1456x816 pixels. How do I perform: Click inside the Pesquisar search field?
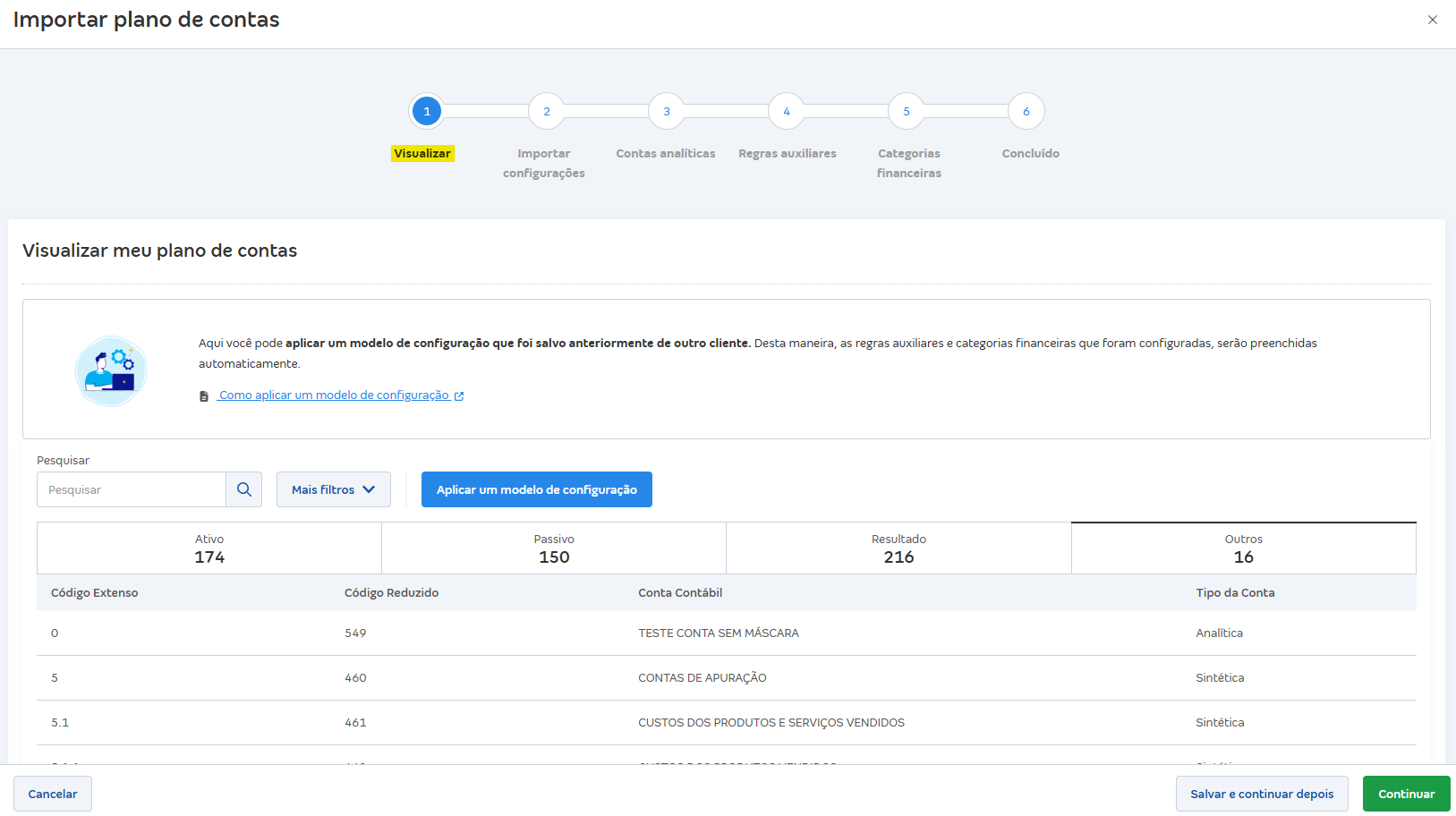131,489
